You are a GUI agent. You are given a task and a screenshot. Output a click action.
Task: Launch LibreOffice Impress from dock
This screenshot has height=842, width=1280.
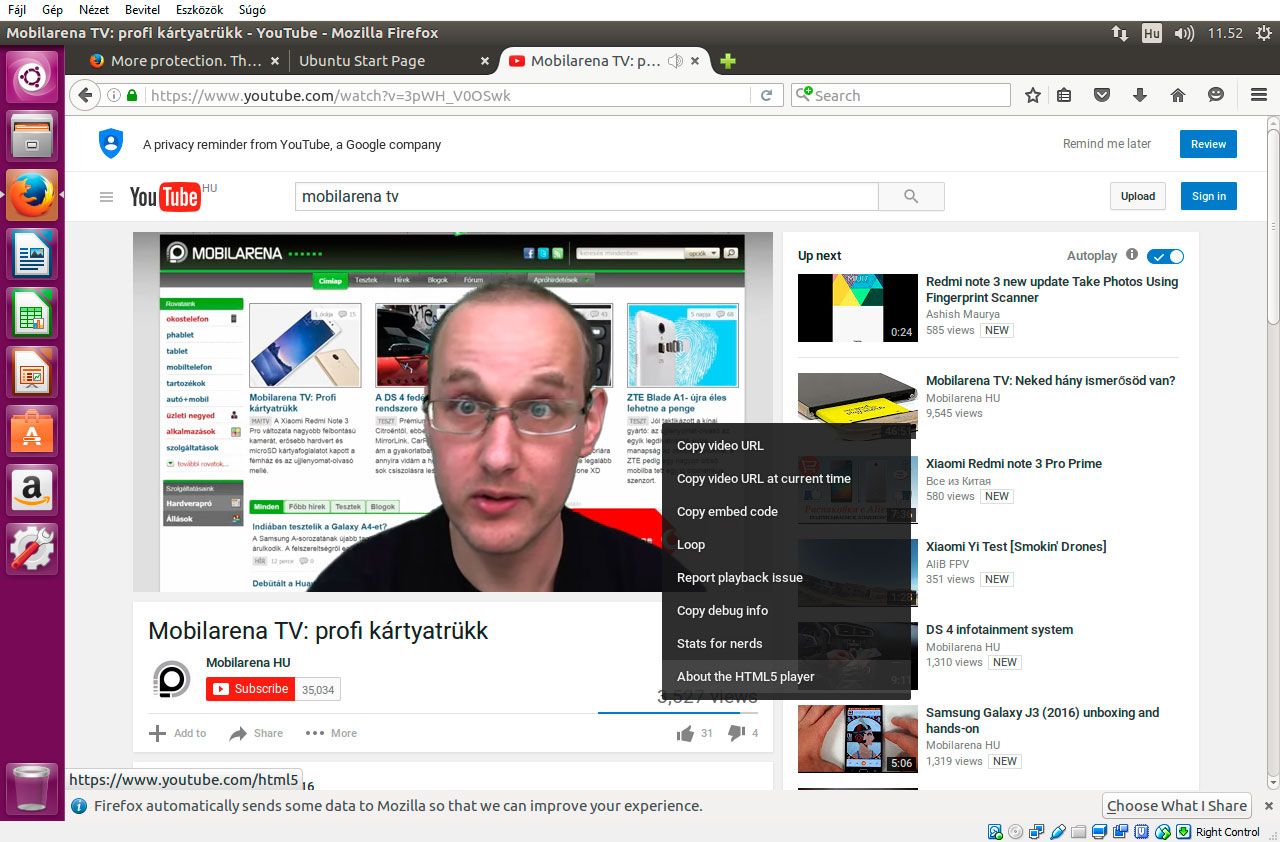point(32,371)
